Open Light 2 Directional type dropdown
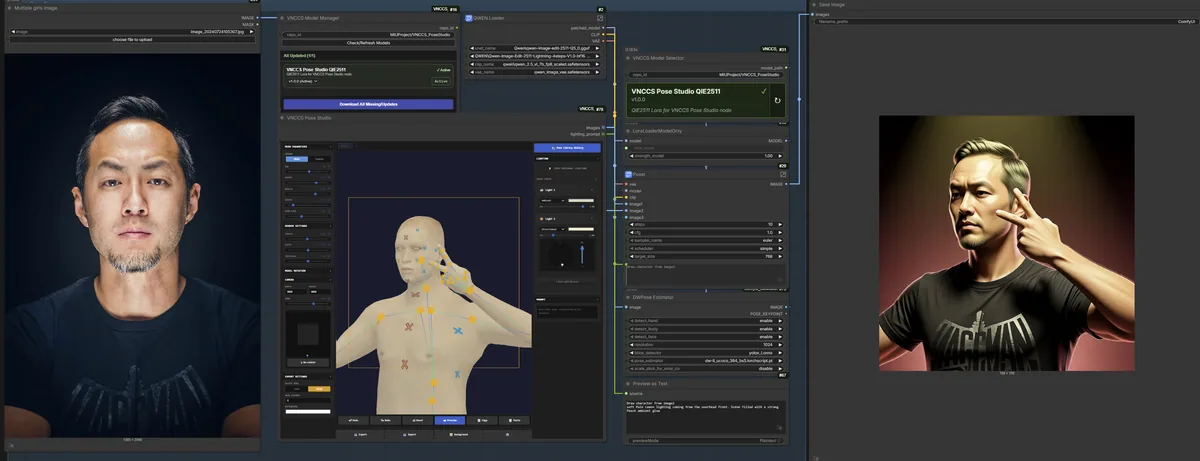 click(x=553, y=229)
